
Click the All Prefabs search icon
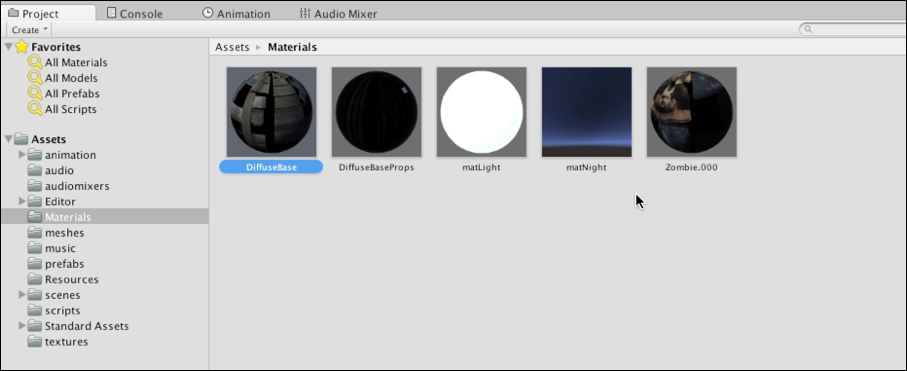click(35, 94)
